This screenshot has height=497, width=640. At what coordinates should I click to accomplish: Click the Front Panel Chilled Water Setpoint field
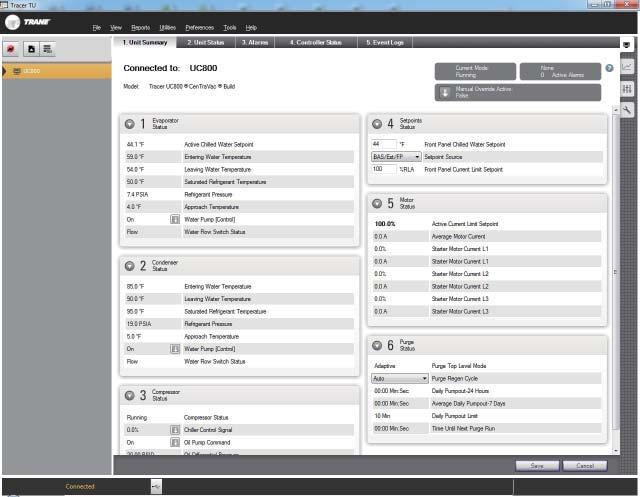point(384,144)
